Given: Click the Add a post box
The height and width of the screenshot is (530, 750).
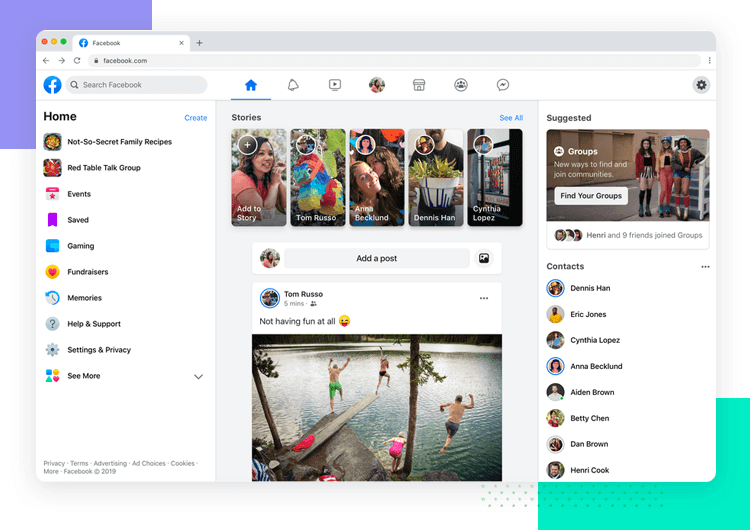Looking at the screenshot, I should pyautogui.click(x=376, y=258).
